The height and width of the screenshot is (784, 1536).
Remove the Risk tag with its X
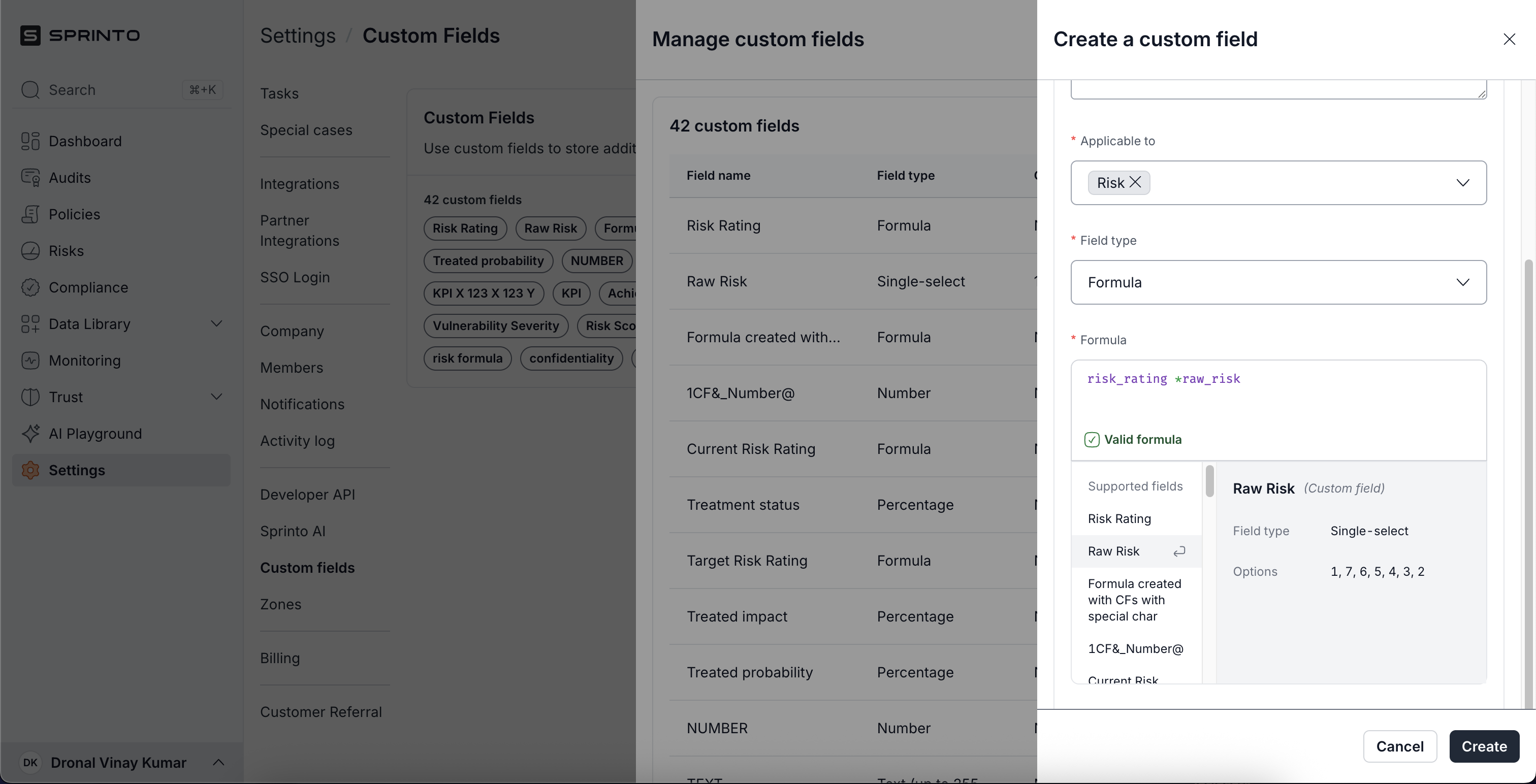click(1135, 182)
